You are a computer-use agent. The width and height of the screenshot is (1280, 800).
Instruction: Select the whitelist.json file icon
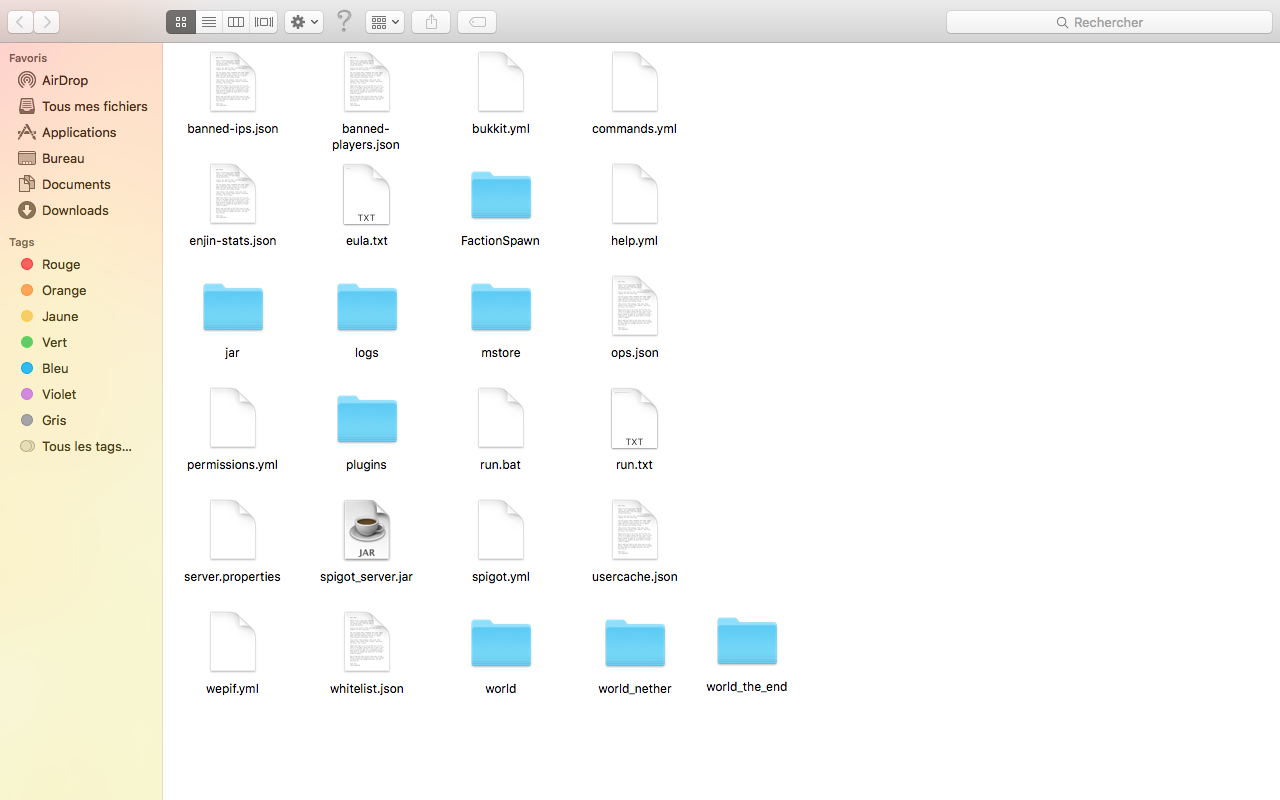(x=367, y=642)
